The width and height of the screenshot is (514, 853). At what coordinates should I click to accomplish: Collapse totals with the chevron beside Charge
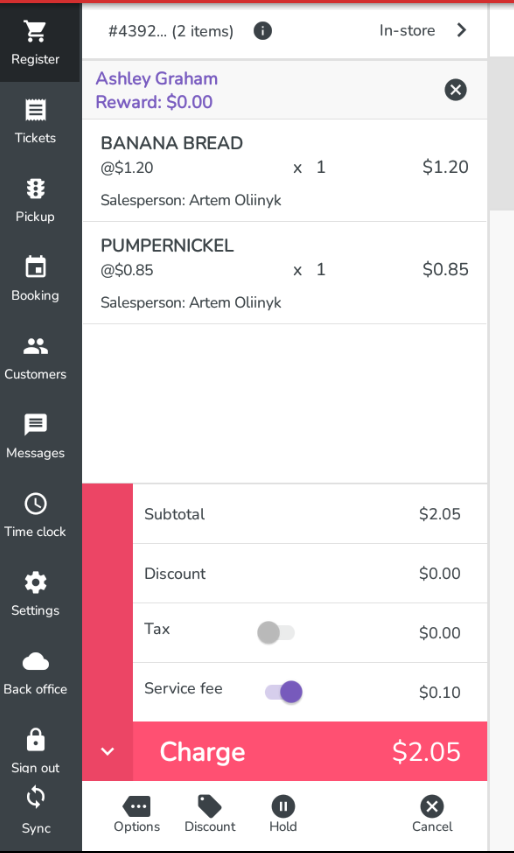[108, 752]
